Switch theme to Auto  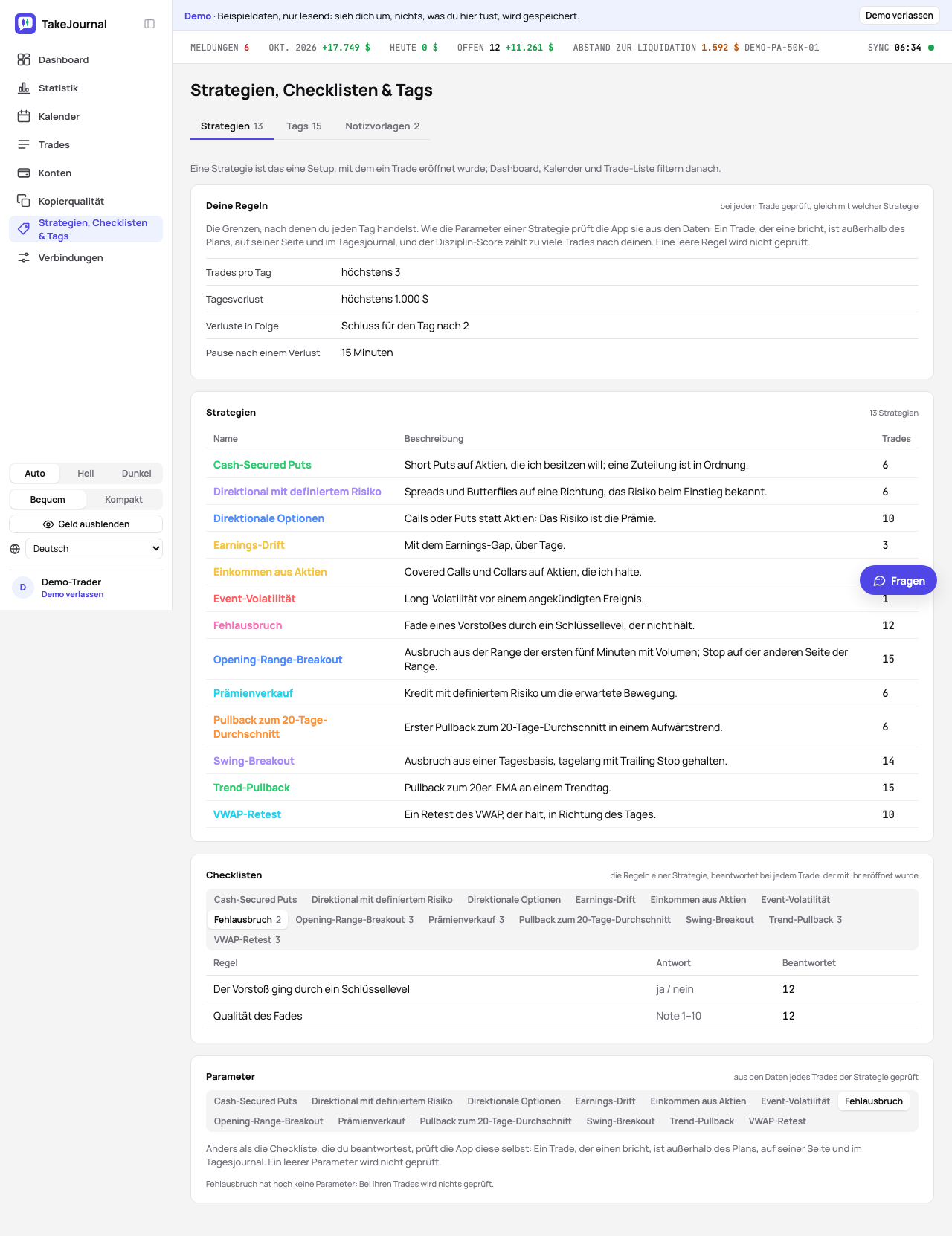coord(35,474)
